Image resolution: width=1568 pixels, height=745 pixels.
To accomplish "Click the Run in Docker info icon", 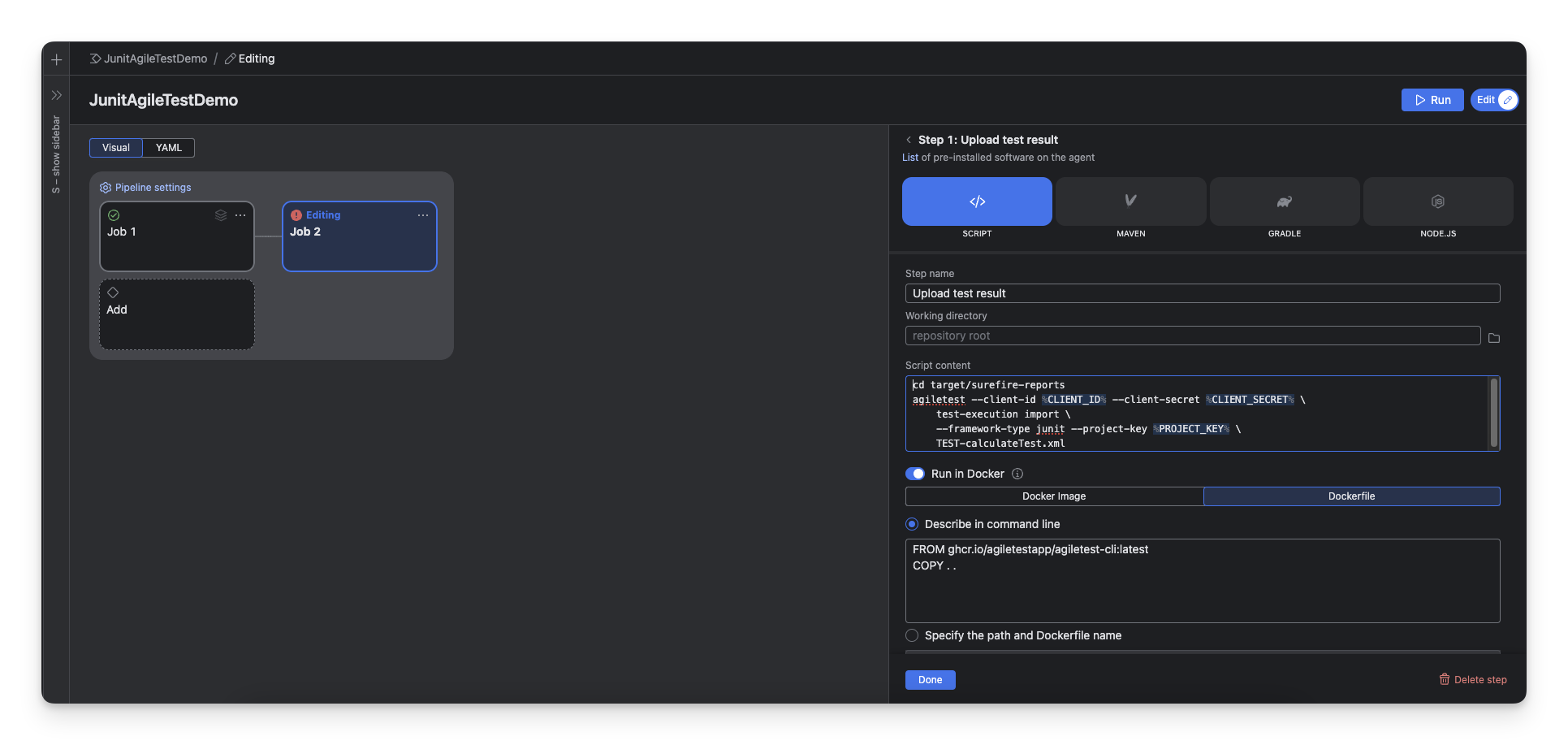I will (x=1017, y=474).
